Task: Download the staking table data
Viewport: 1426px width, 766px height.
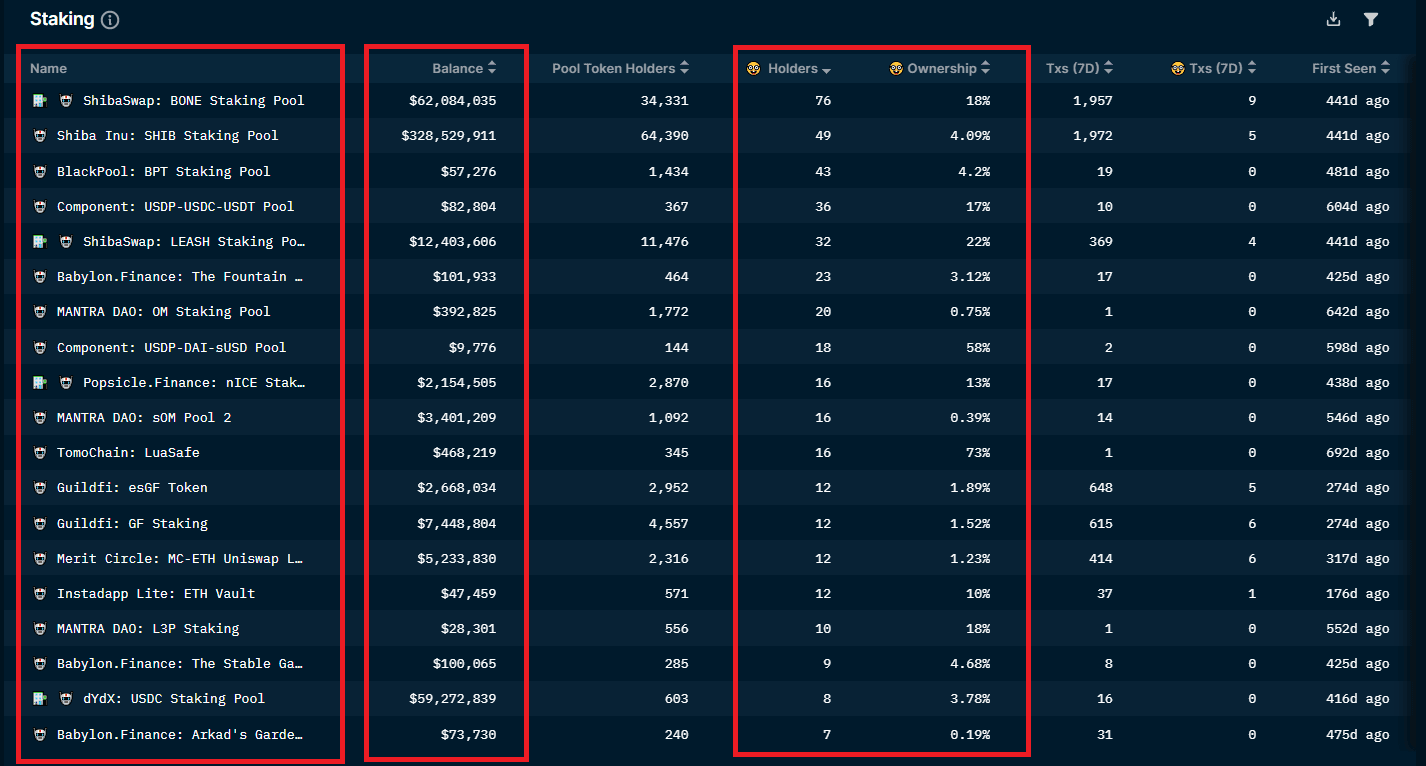Action: (x=1333, y=19)
